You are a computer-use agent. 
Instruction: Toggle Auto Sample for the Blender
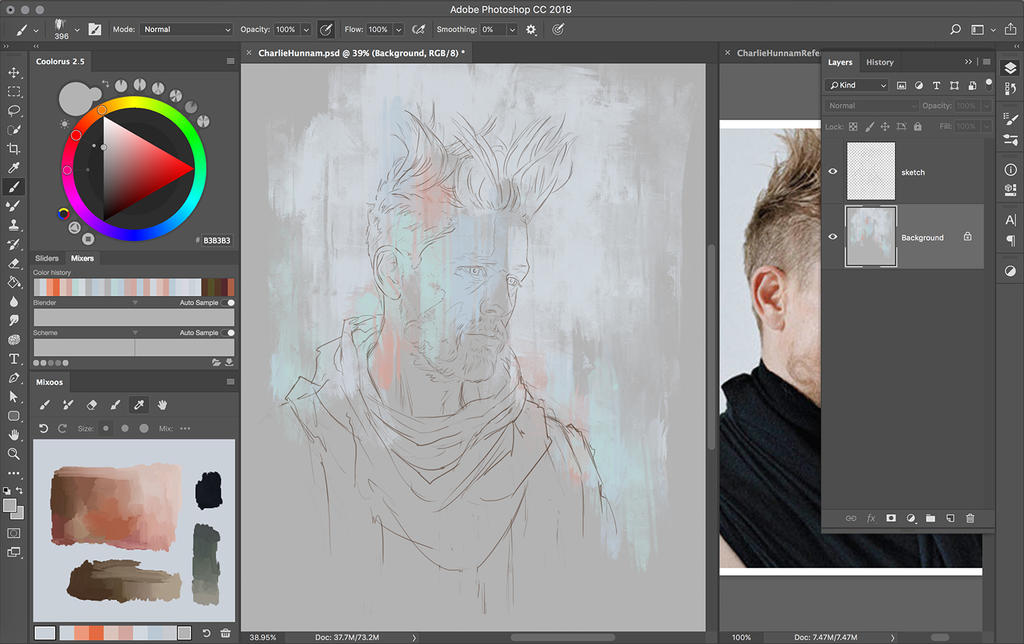229,302
